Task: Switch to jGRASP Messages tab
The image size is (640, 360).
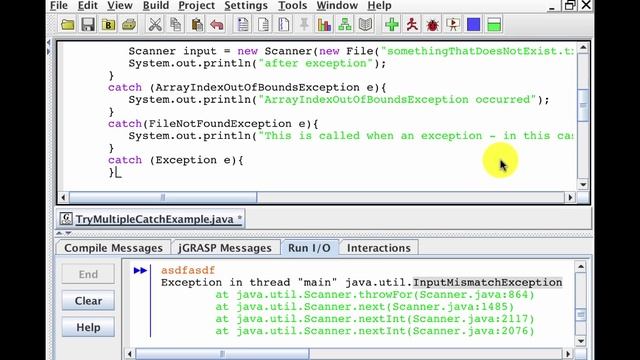Action: click(224, 248)
